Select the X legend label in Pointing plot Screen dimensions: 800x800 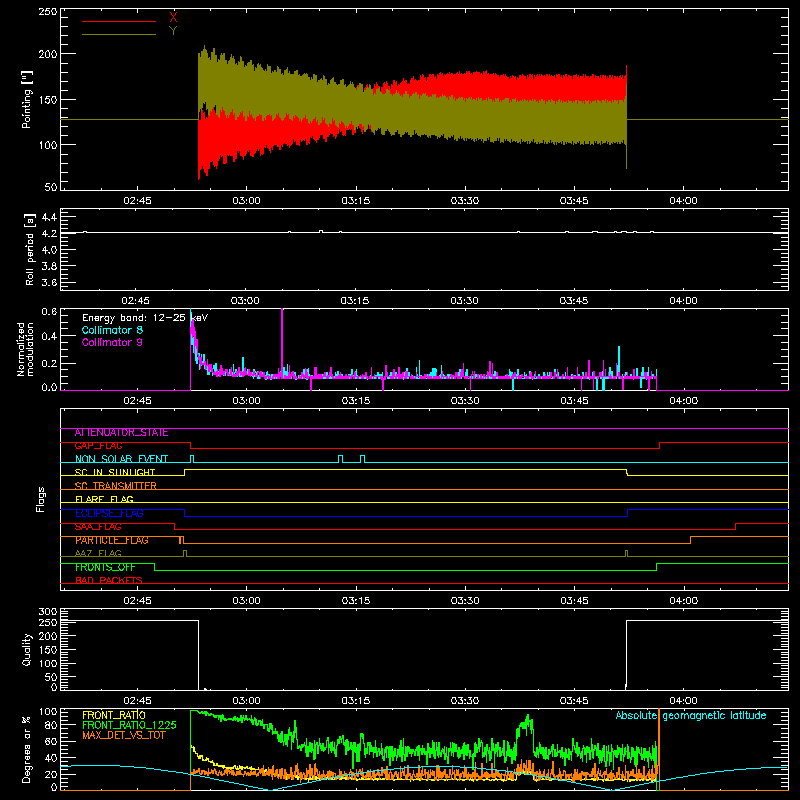173,18
